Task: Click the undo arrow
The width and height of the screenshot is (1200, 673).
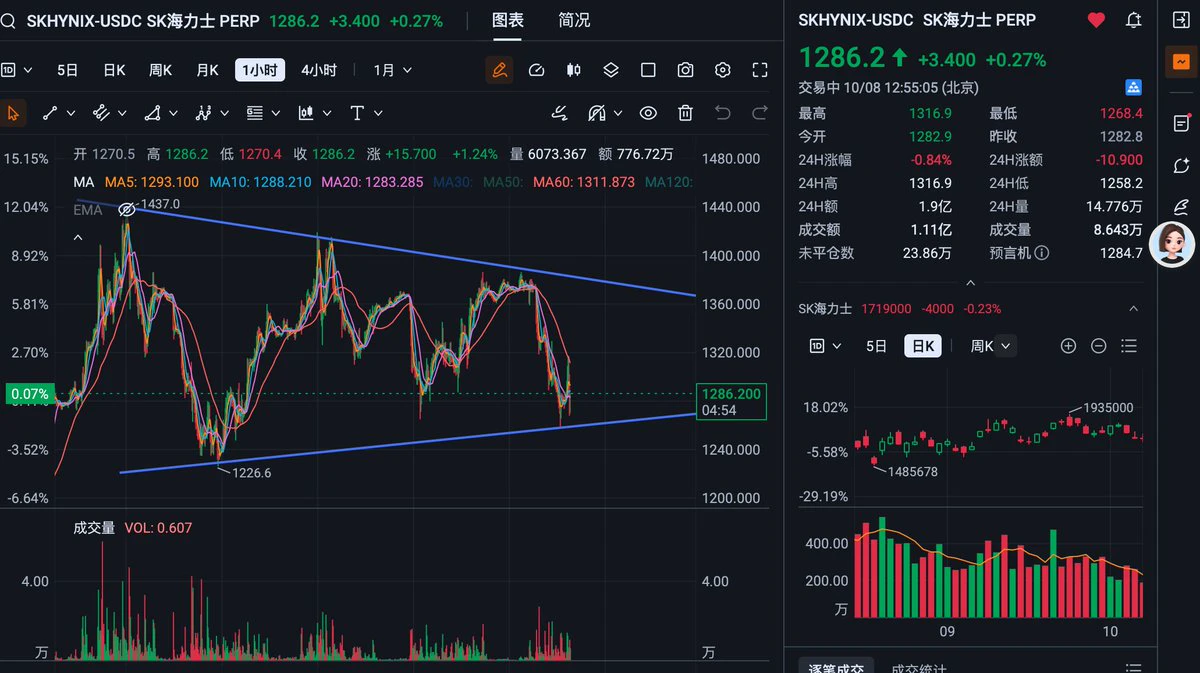Action: point(723,113)
